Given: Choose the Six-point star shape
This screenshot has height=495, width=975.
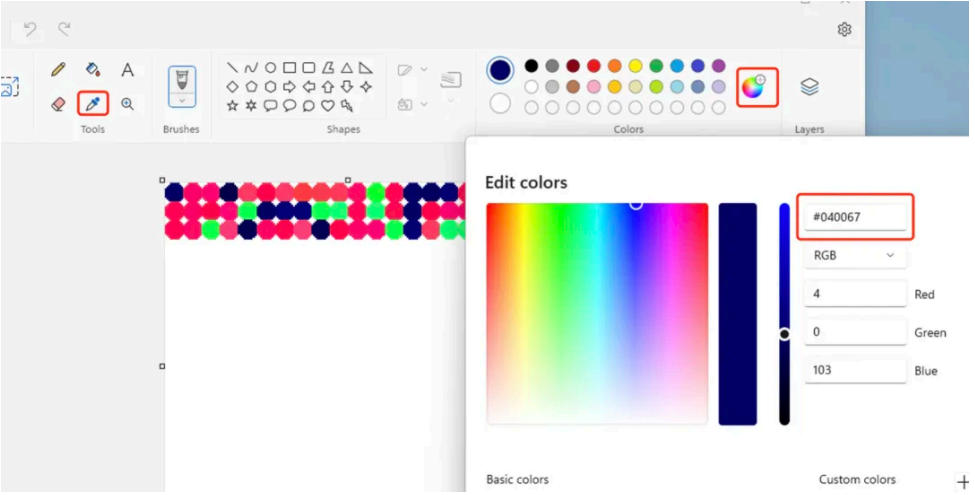Looking at the screenshot, I should [x=251, y=106].
